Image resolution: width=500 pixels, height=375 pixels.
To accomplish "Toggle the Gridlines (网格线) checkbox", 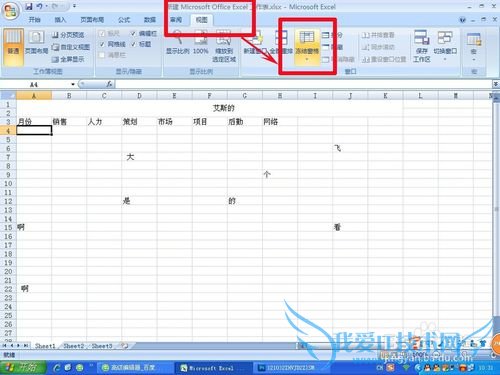I will (102, 44).
